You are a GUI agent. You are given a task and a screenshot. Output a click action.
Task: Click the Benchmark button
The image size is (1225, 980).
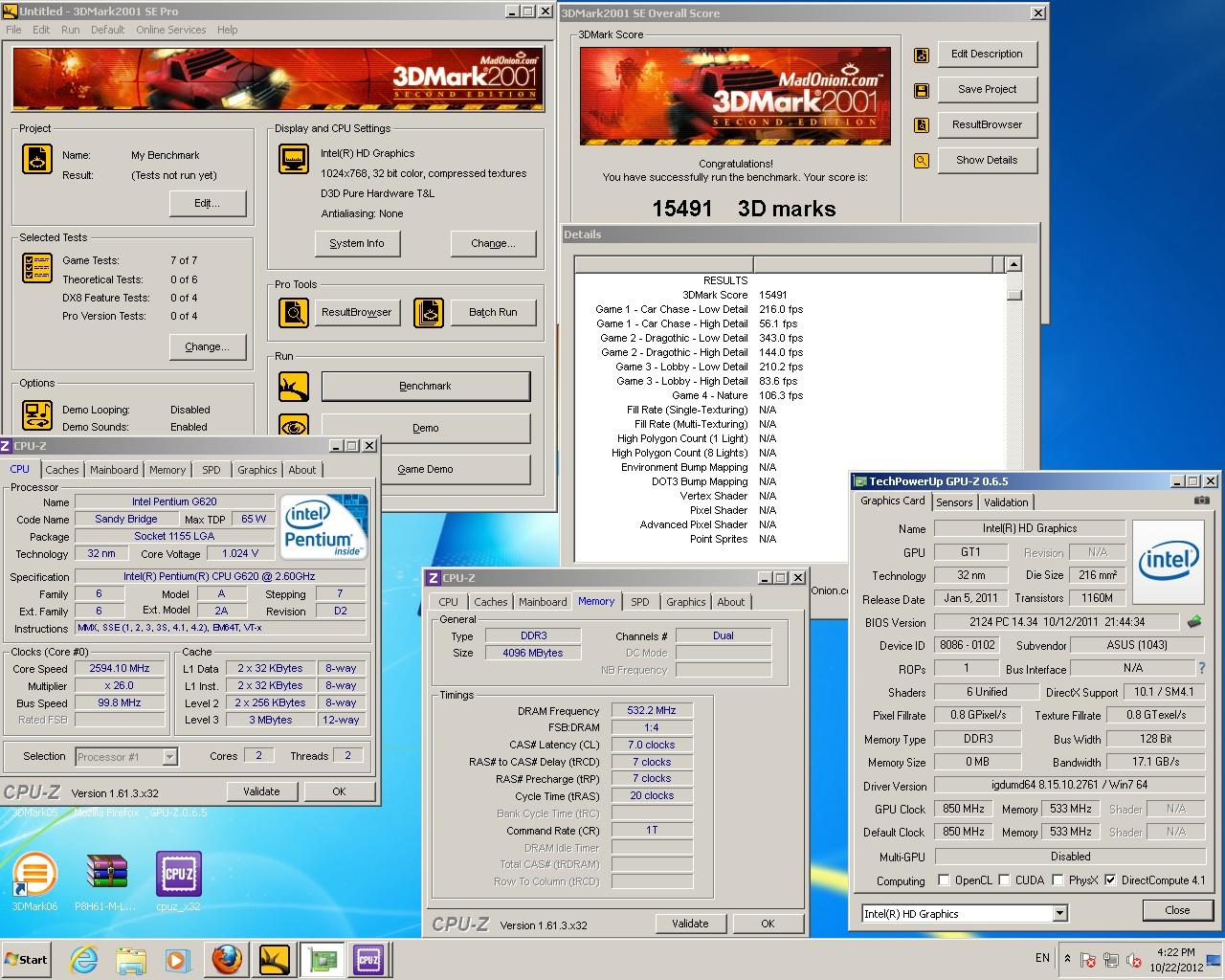pos(425,387)
